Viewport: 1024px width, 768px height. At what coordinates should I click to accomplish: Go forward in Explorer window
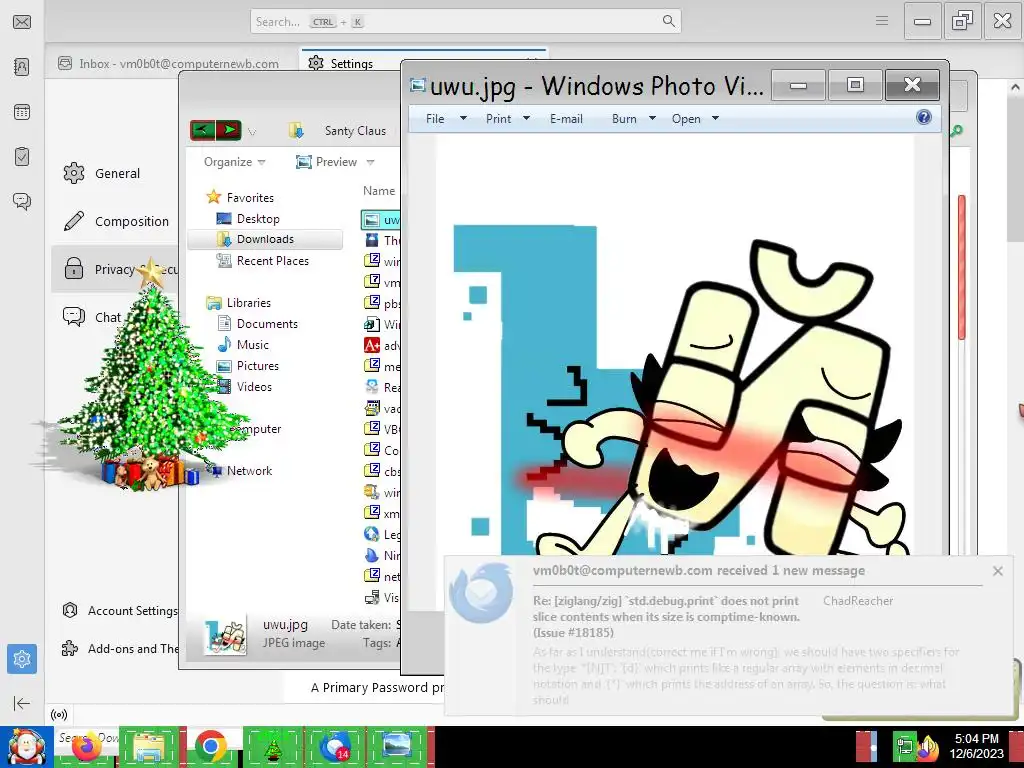(229, 130)
